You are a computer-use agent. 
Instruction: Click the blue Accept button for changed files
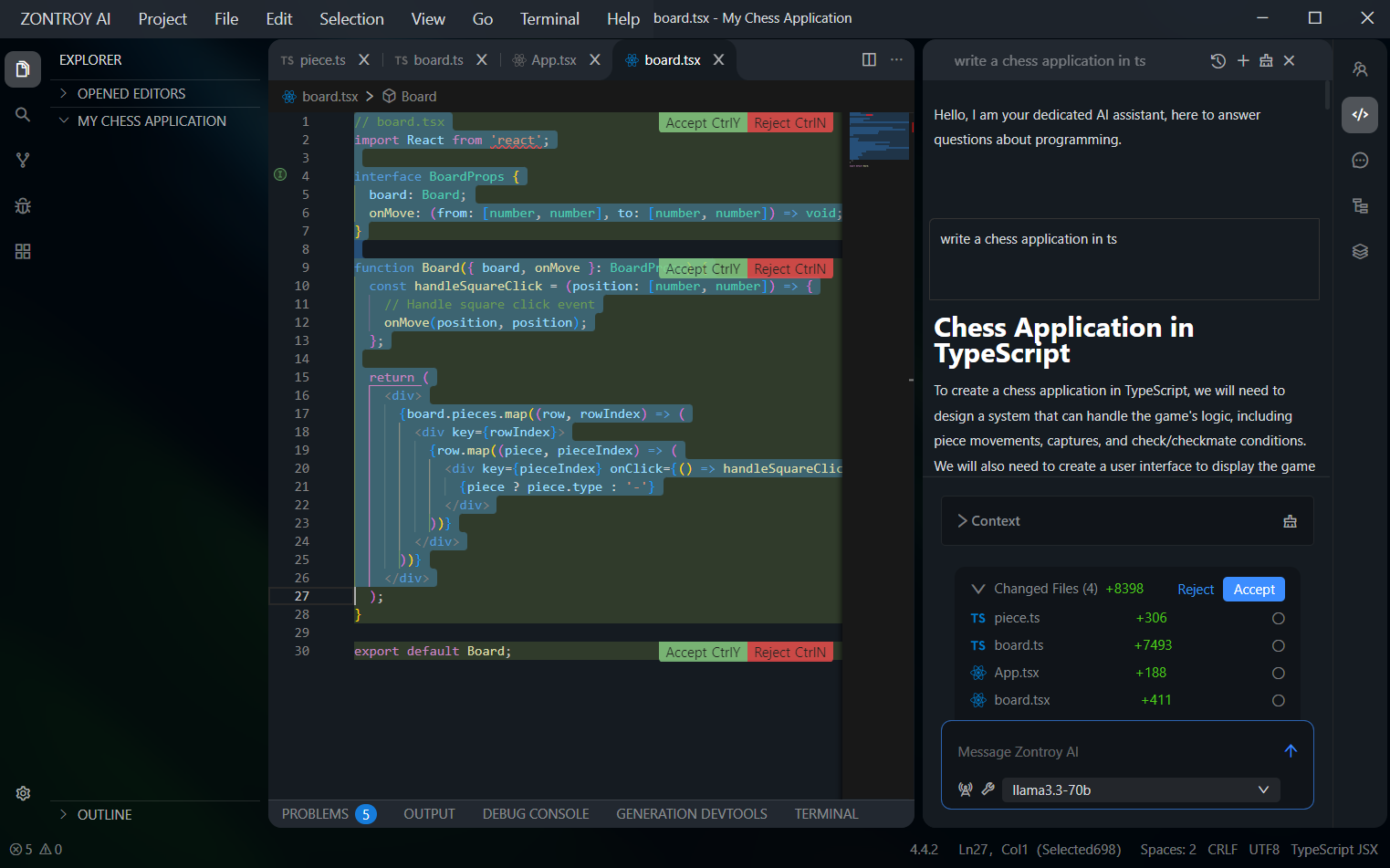pos(1253,590)
